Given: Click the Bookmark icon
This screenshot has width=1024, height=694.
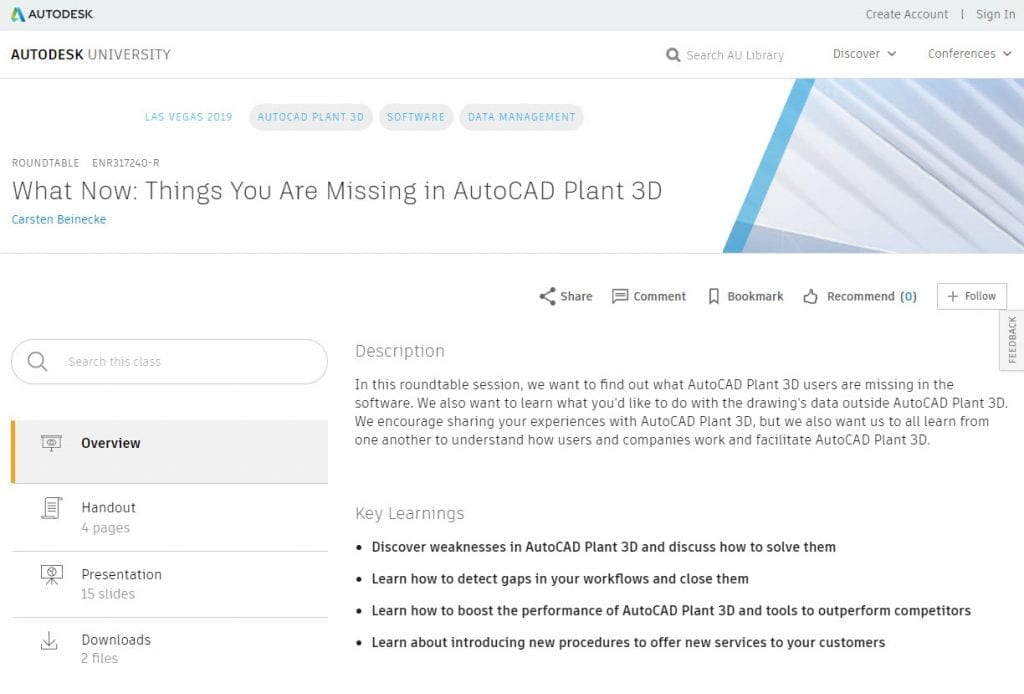Looking at the screenshot, I should click(x=714, y=296).
